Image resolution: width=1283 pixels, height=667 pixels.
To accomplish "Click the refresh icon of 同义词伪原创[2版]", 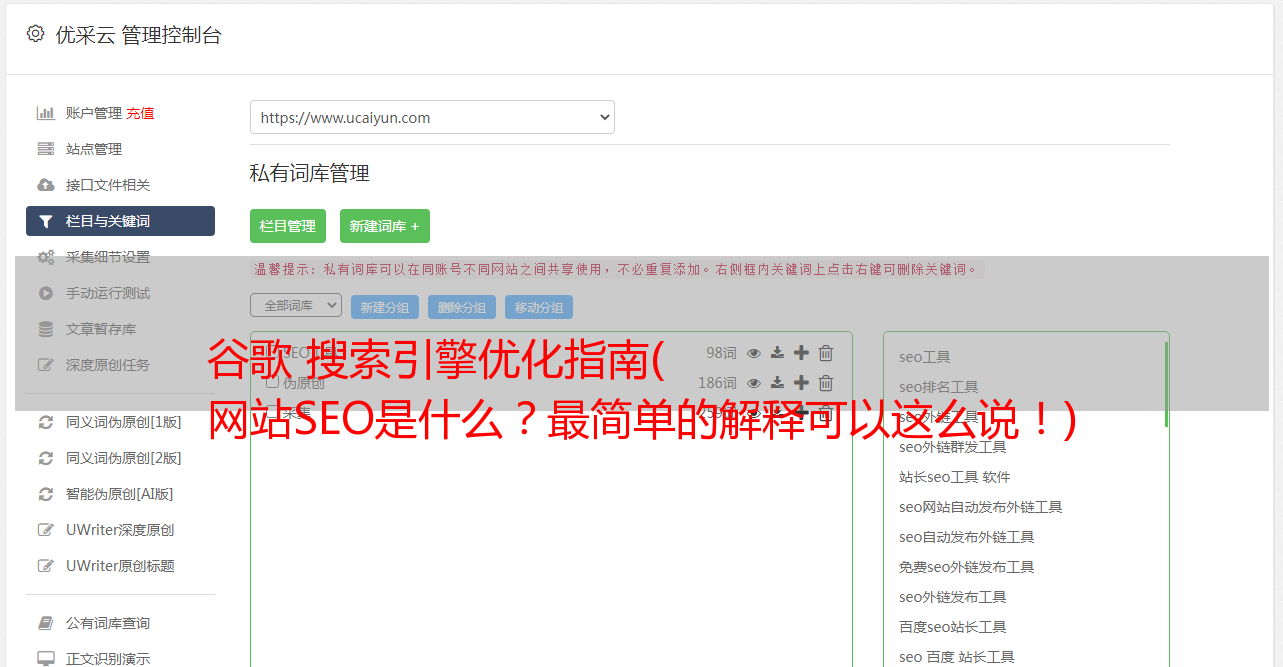I will point(45,458).
